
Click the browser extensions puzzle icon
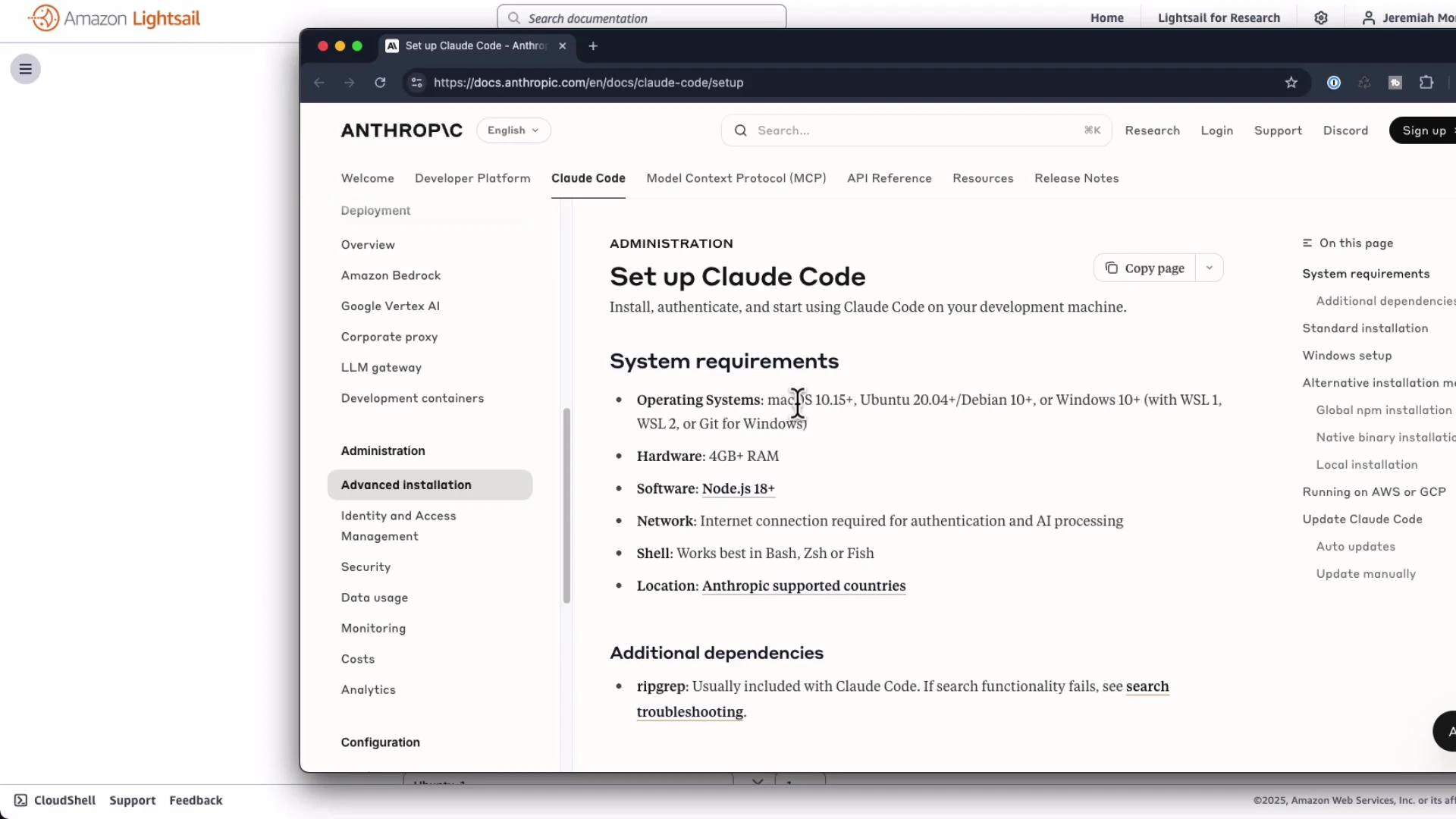[1427, 83]
